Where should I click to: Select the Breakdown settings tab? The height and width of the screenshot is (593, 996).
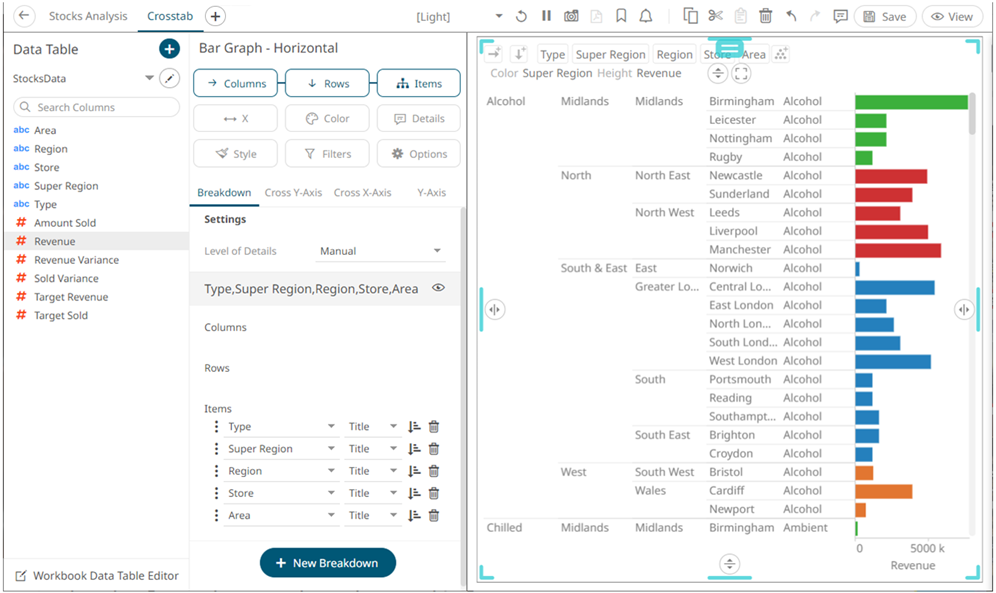click(x=224, y=192)
